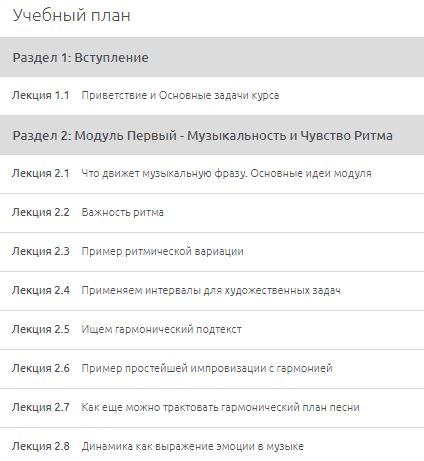Screen dimensions: 424x461
Task: Open lecture 2.5 Ищем гармонический подтекст
Action: [x=212, y=330]
